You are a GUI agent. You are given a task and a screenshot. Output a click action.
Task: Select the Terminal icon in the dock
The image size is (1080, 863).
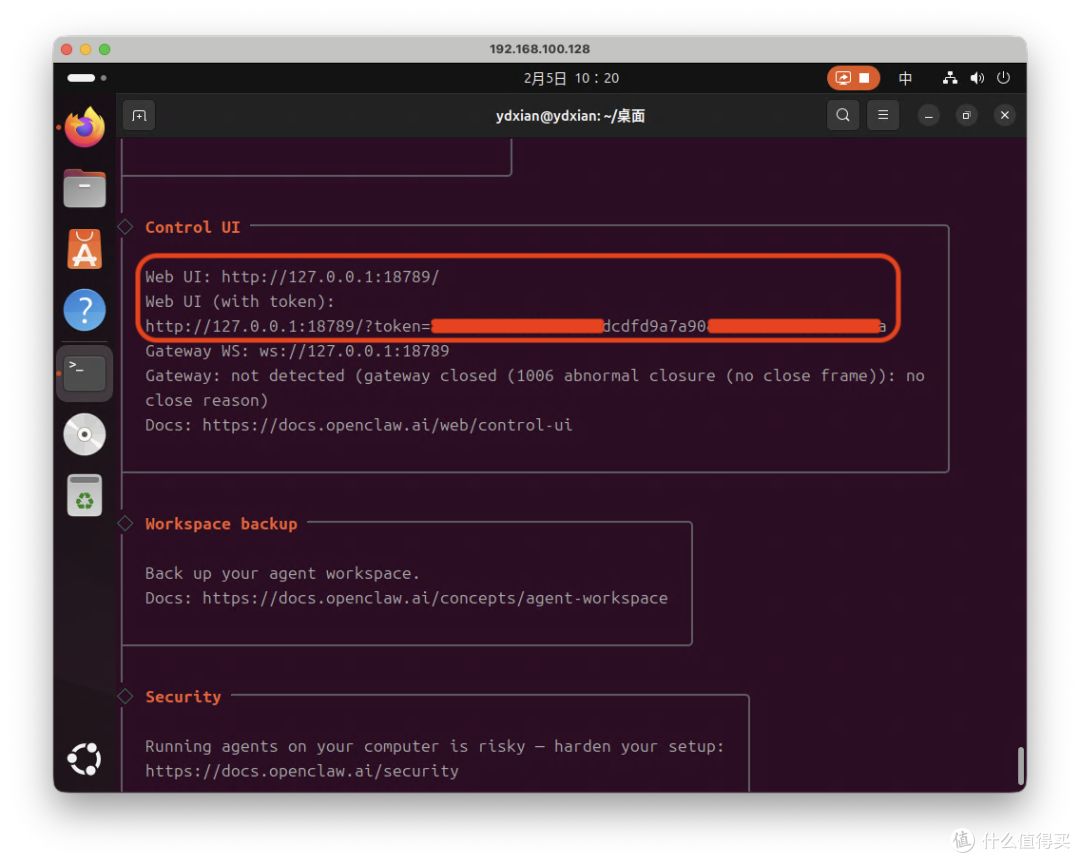pos(85,373)
